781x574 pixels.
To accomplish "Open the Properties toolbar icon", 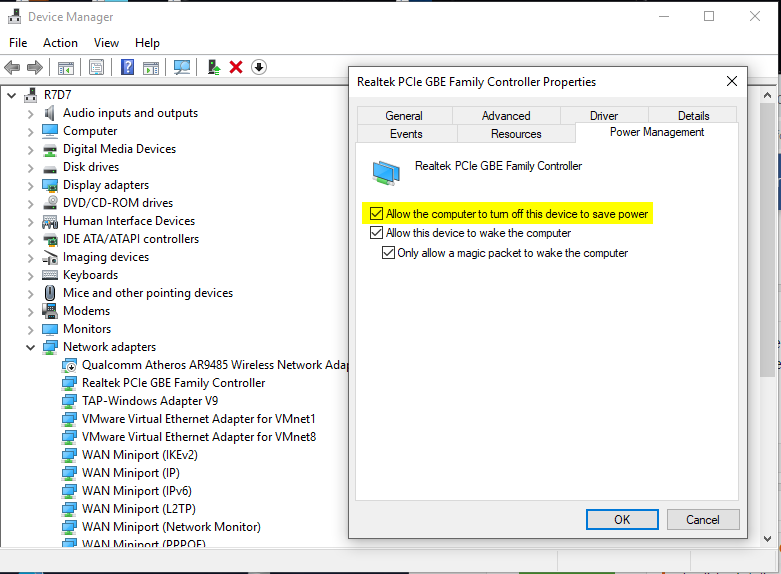I will pos(96,67).
